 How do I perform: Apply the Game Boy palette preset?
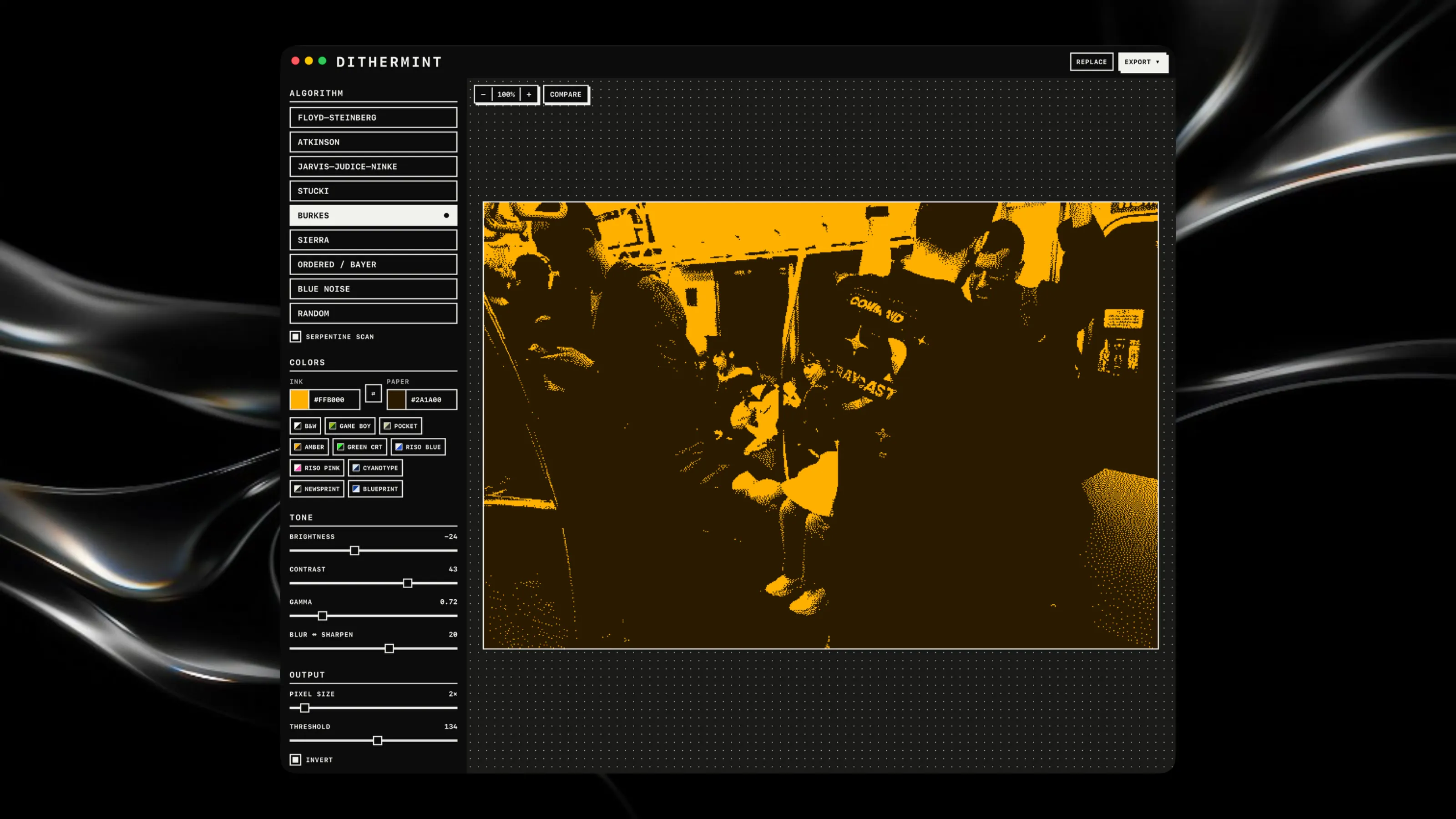tap(350, 425)
